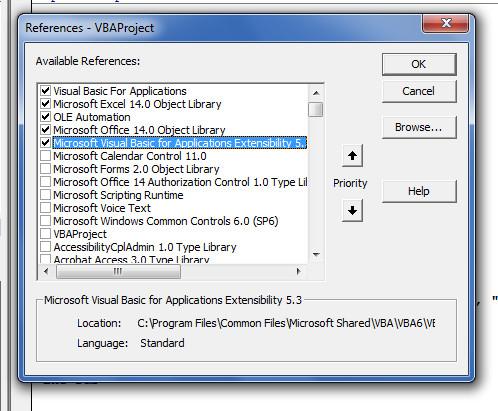Click the horizontal scrollbar thumb

(x=118, y=272)
